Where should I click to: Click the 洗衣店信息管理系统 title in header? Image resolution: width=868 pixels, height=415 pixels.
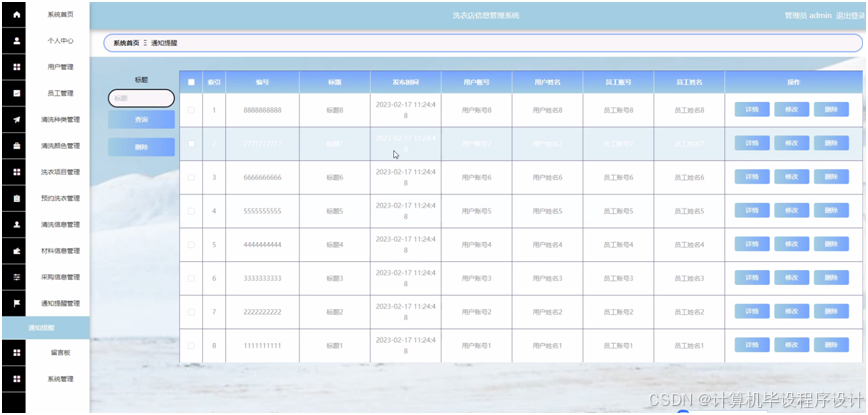[x=485, y=15]
